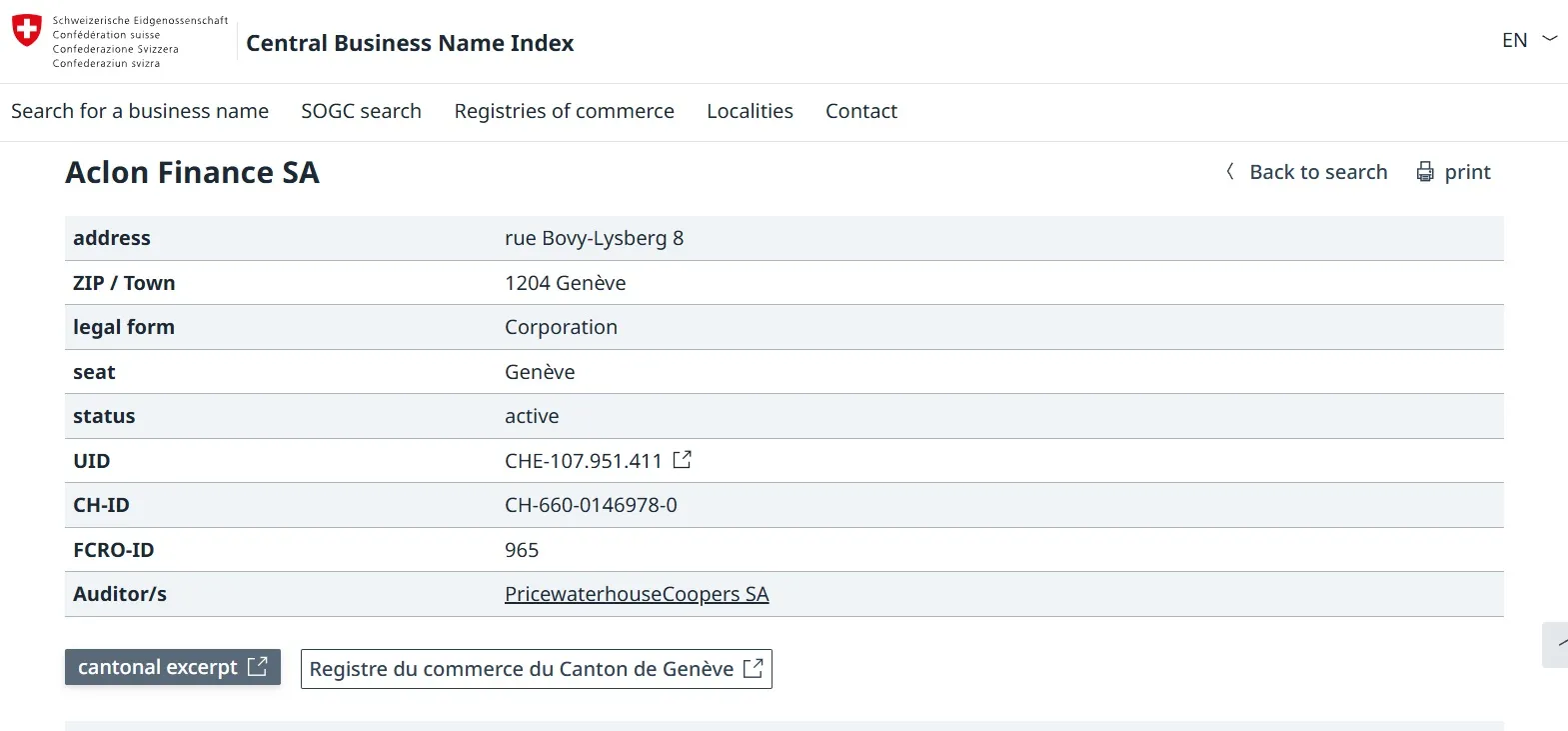
Task: Open the EN language selector
Action: 1514,40
